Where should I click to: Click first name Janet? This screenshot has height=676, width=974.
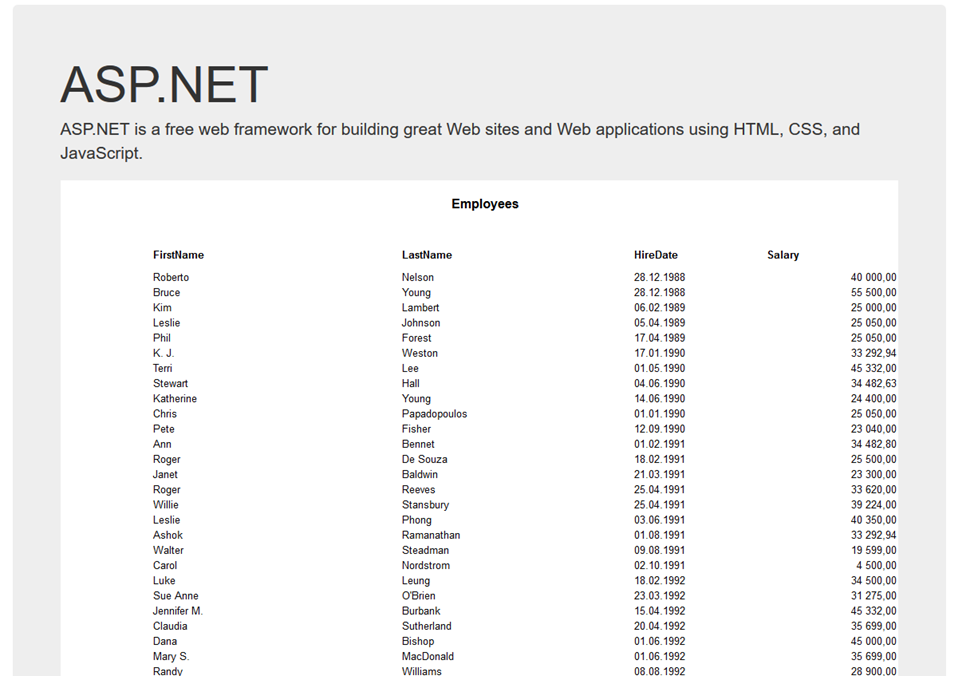pos(165,474)
